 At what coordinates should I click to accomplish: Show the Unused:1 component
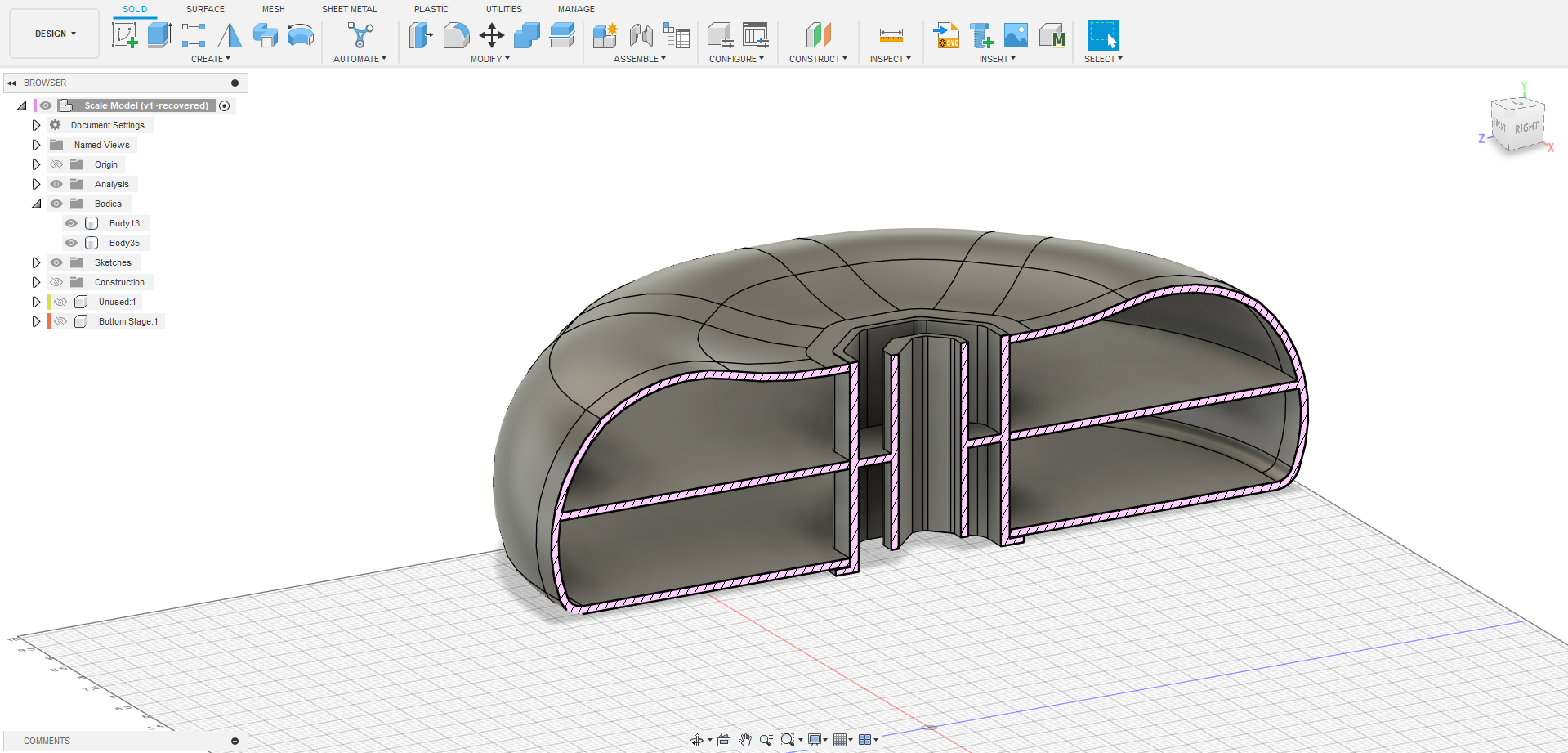[60, 302]
